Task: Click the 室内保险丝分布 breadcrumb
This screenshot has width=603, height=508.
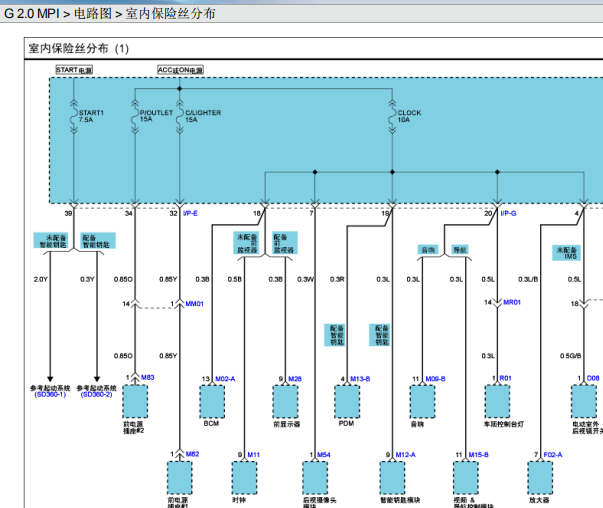Action: pyautogui.click(x=170, y=14)
